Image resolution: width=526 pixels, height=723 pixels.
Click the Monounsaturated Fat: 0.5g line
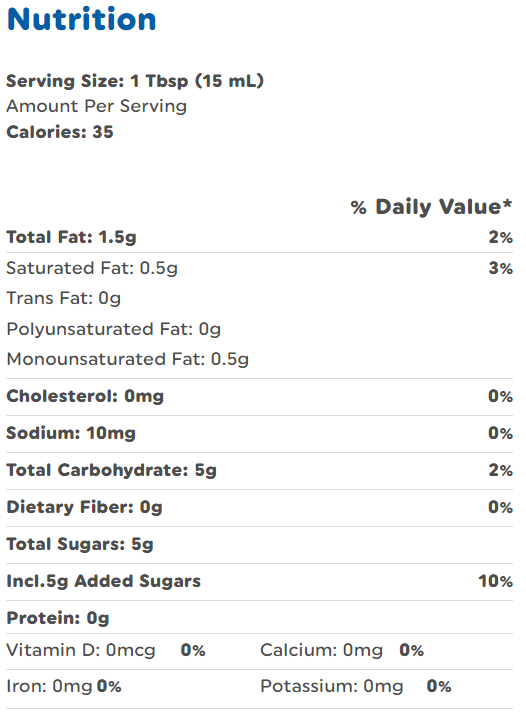(128, 359)
